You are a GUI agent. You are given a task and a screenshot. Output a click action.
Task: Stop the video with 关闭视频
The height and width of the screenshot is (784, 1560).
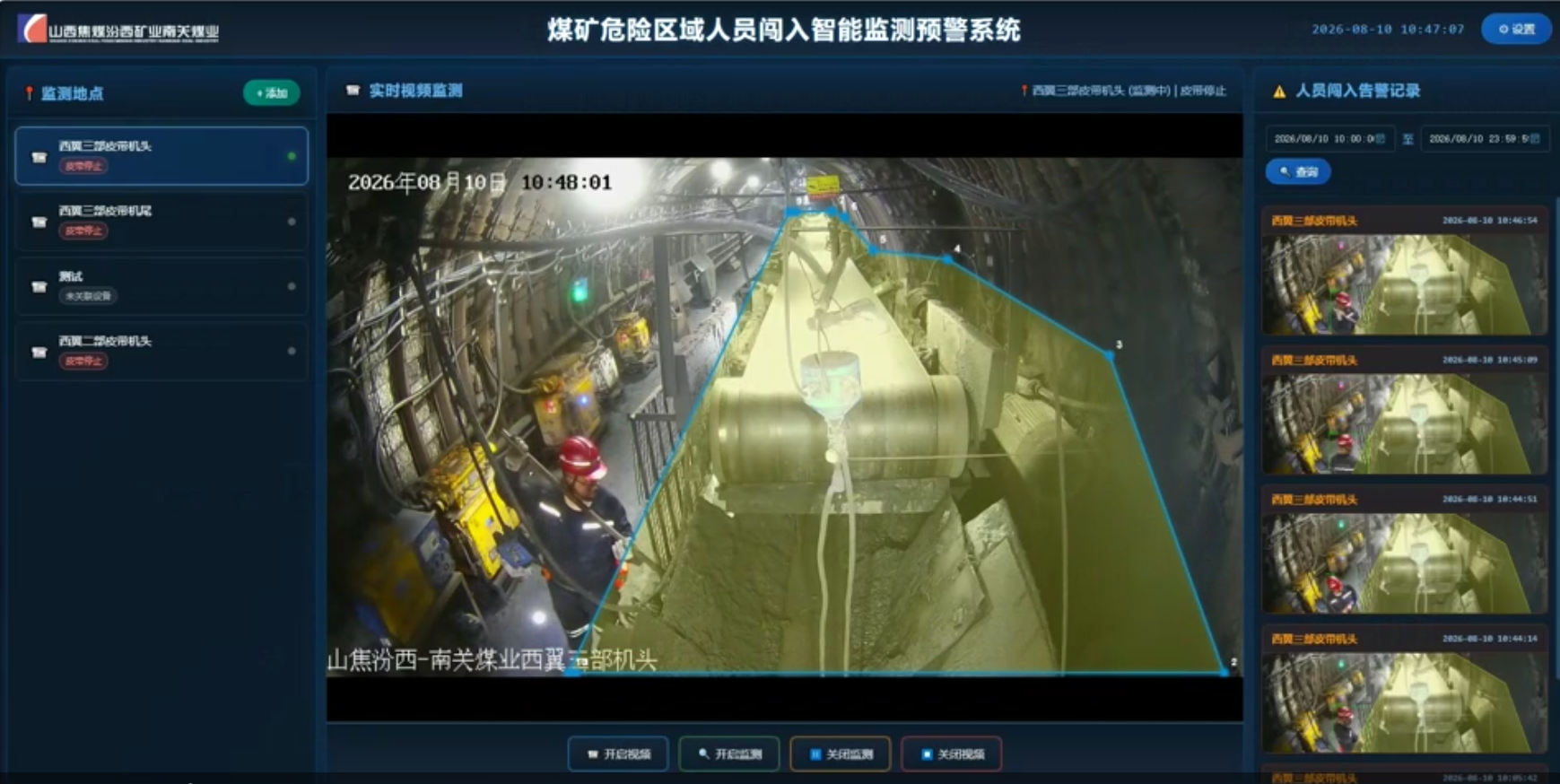pos(952,754)
